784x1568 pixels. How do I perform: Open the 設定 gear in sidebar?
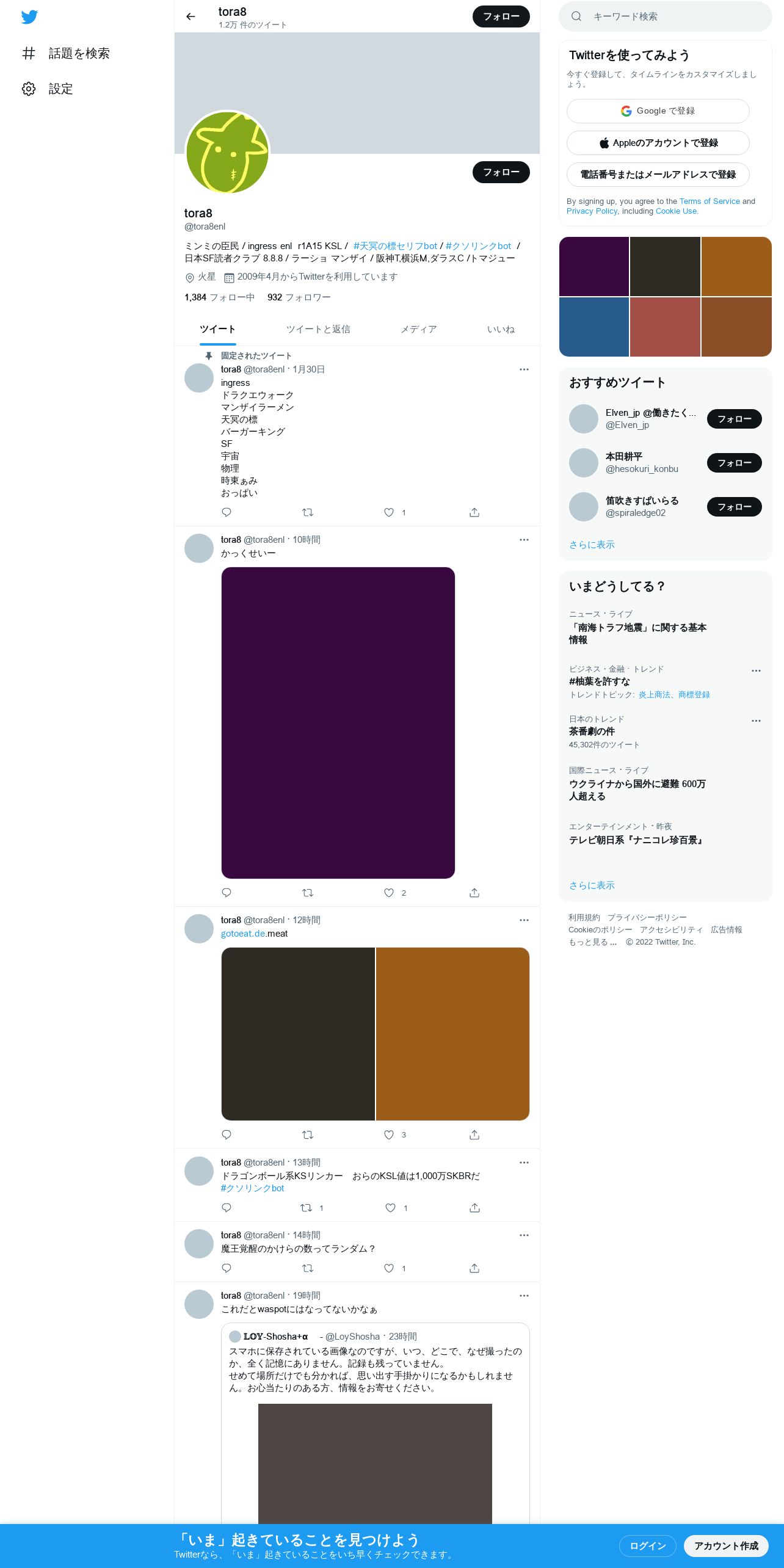29,89
